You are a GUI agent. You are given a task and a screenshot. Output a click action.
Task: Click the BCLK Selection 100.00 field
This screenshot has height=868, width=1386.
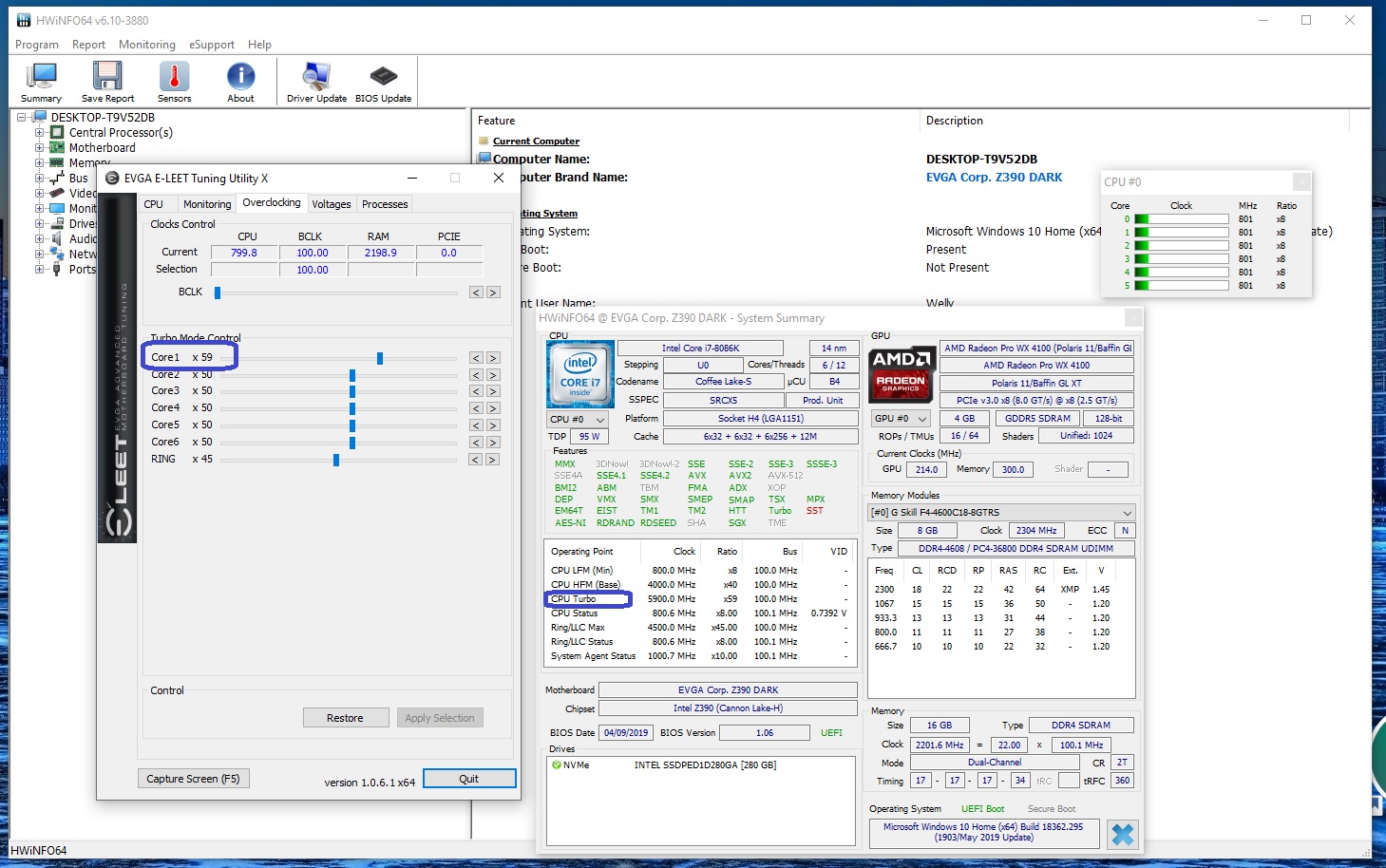[x=313, y=270]
